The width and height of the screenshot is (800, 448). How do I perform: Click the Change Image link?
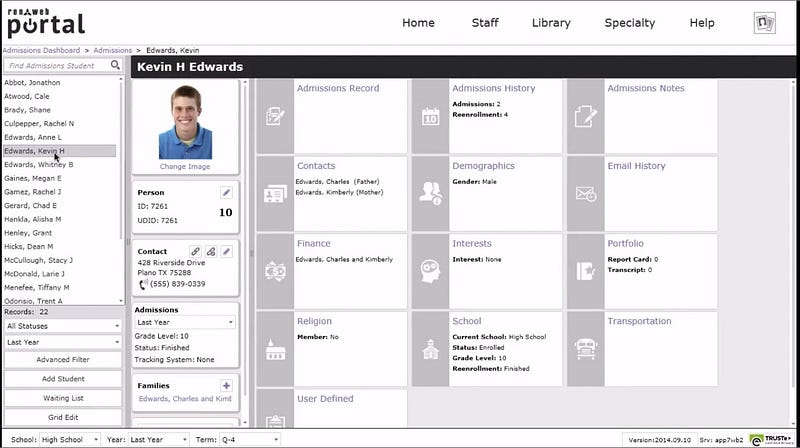pos(185,166)
